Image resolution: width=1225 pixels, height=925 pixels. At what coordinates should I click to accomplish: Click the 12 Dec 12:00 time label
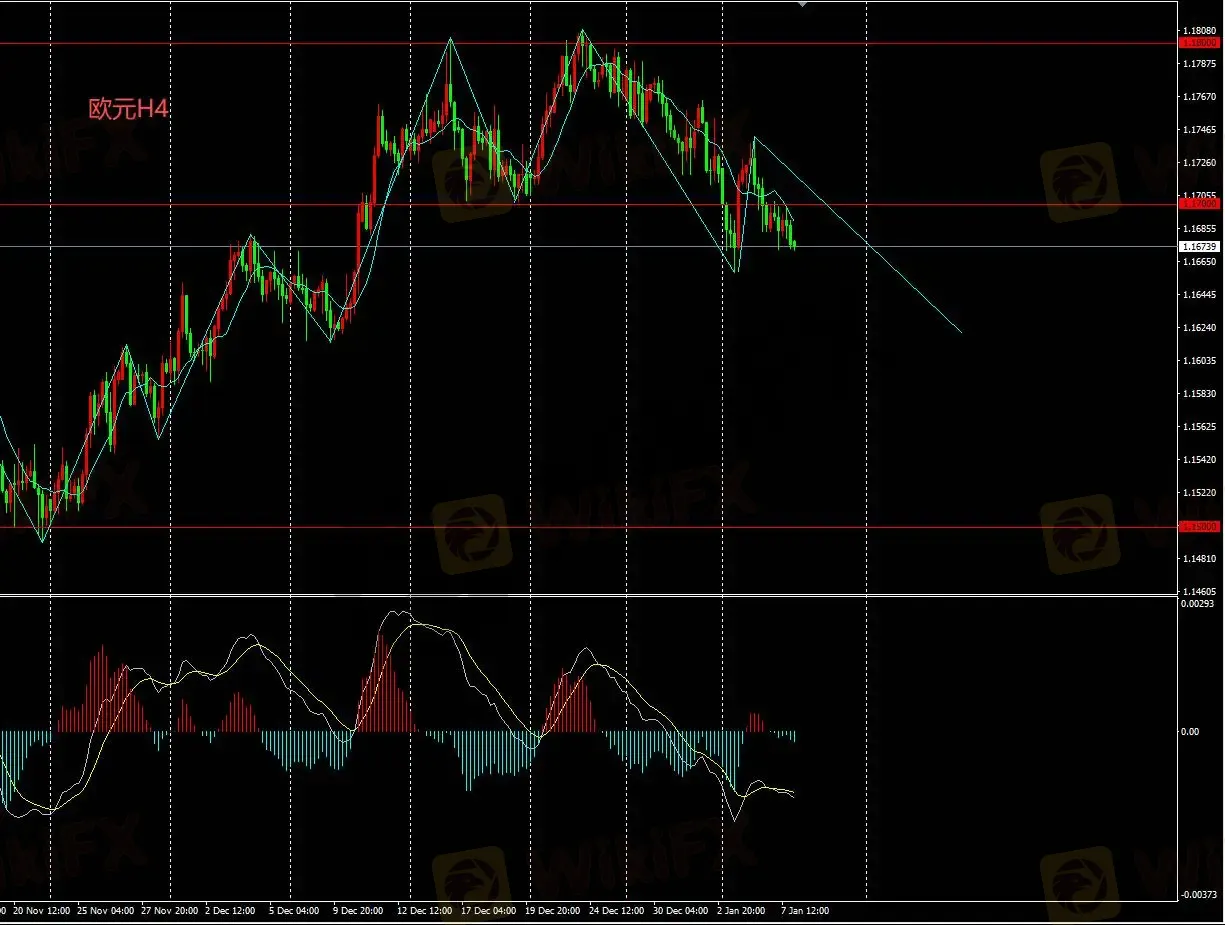[424, 911]
